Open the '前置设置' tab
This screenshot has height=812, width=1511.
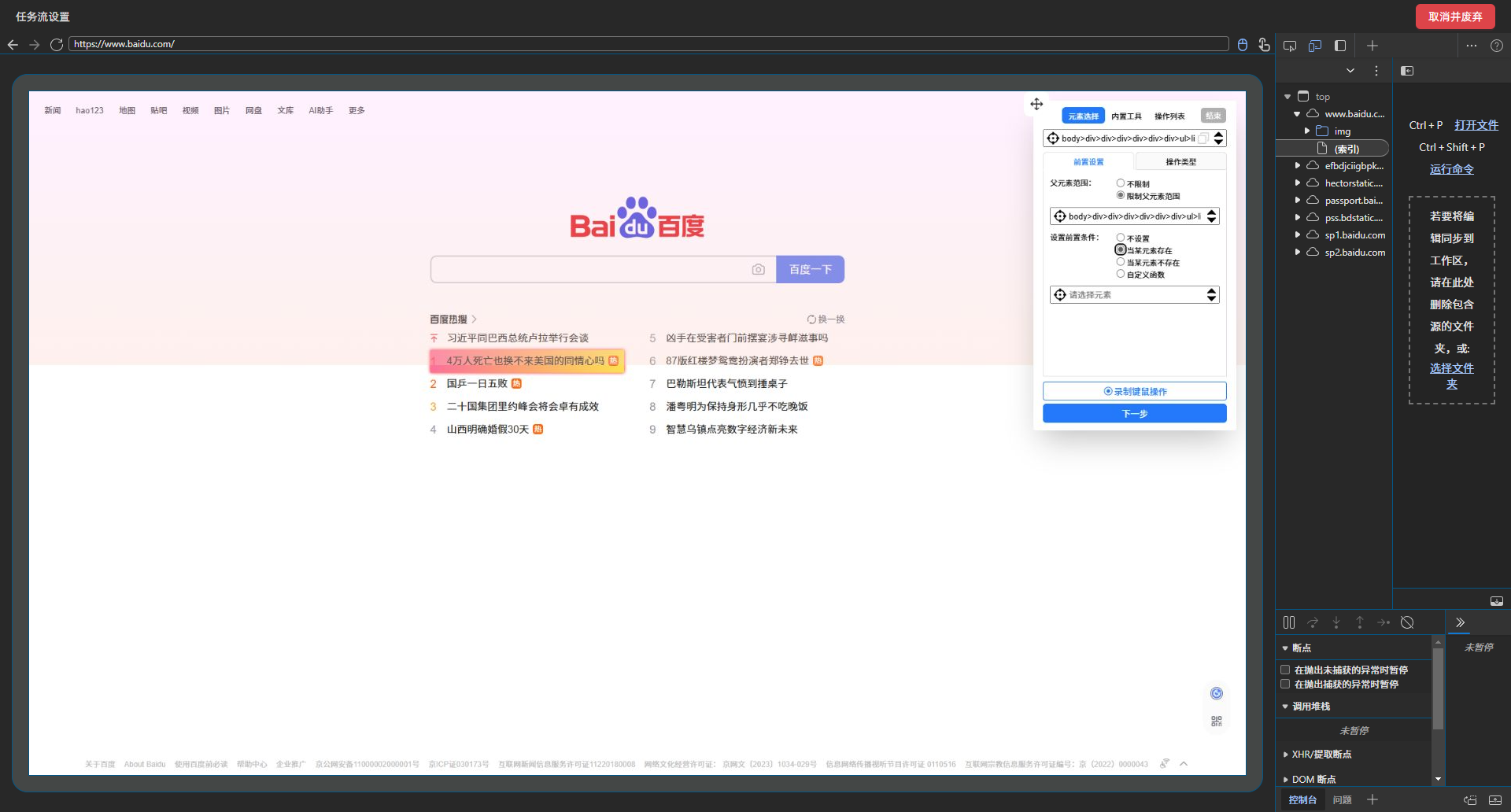[x=1088, y=162]
